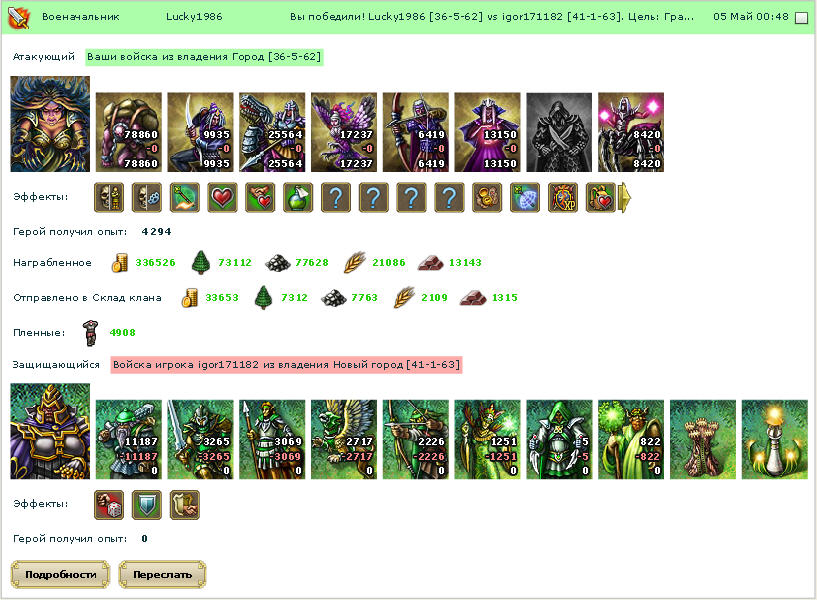Click the defender knight hero portrait
The width and height of the screenshot is (817, 600).
click(x=50, y=431)
